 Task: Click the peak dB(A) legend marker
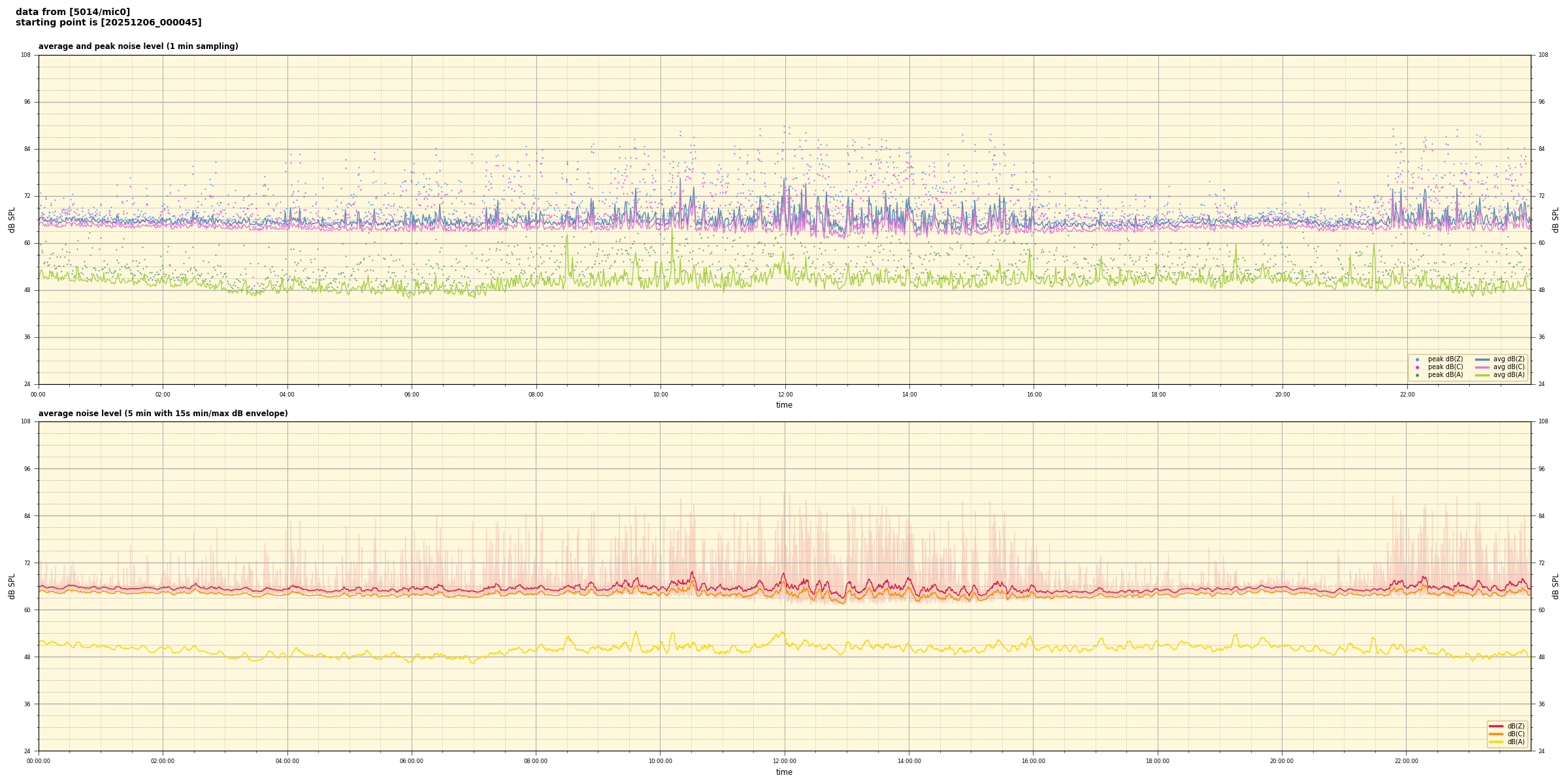pyautogui.click(x=1417, y=375)
